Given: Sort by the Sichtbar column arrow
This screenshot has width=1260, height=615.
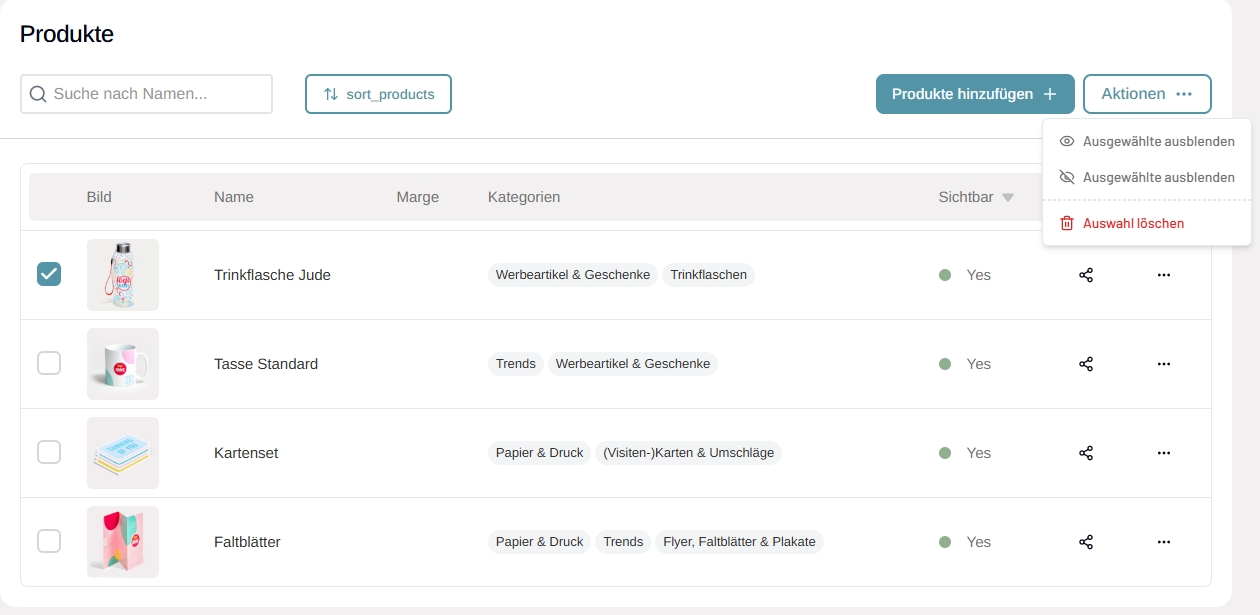Looking at the screenshot, I should click(x=1008, y=198).
